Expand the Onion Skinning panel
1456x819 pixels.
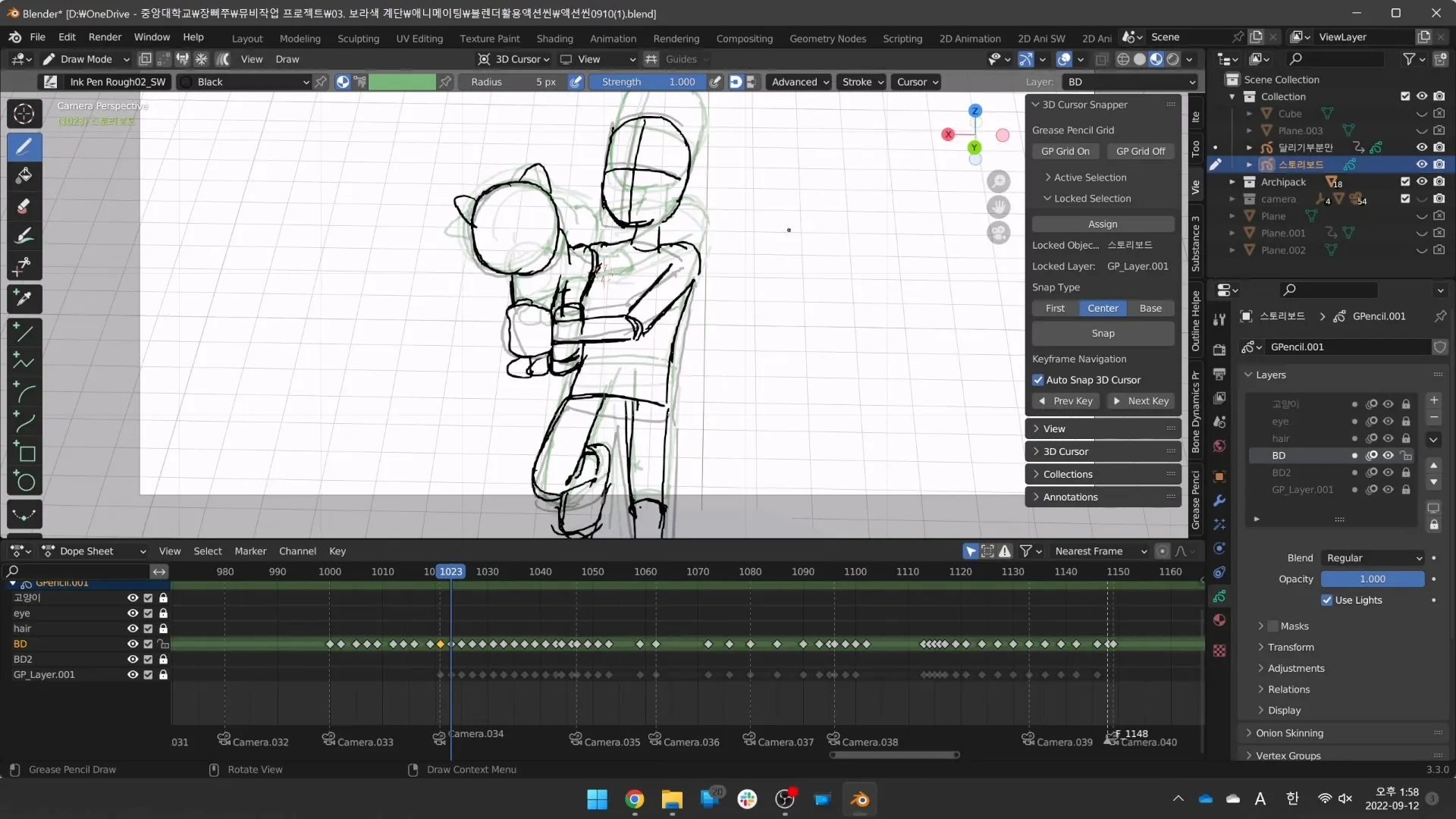point(1289,733)
